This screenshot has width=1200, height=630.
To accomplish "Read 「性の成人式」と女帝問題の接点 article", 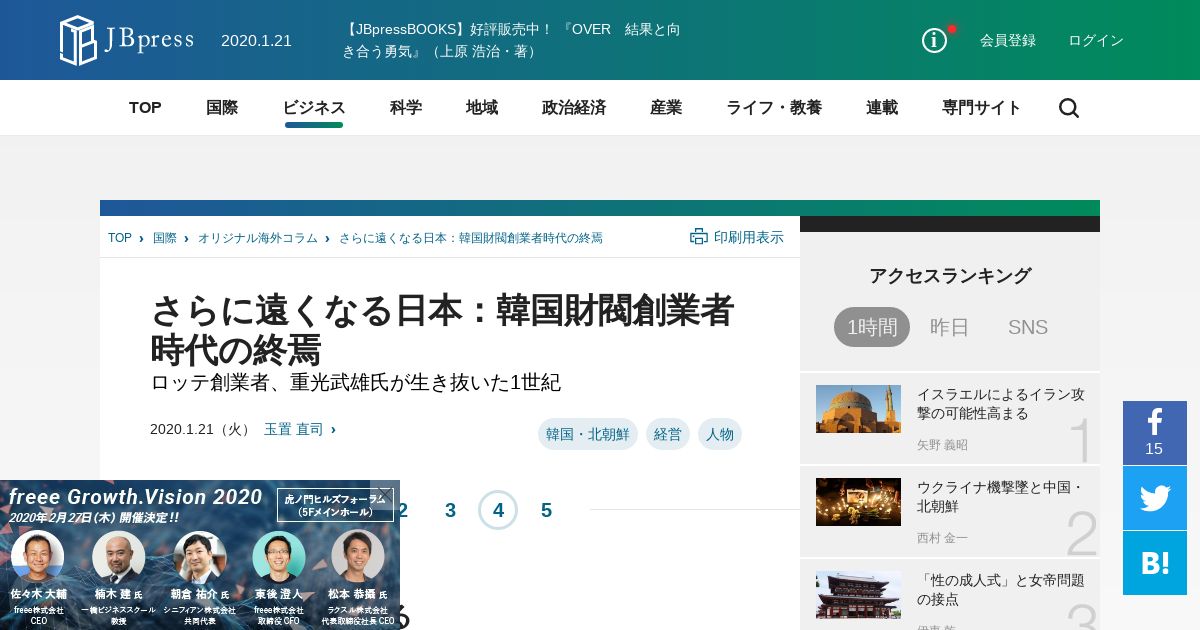I will click(1001, 590).
